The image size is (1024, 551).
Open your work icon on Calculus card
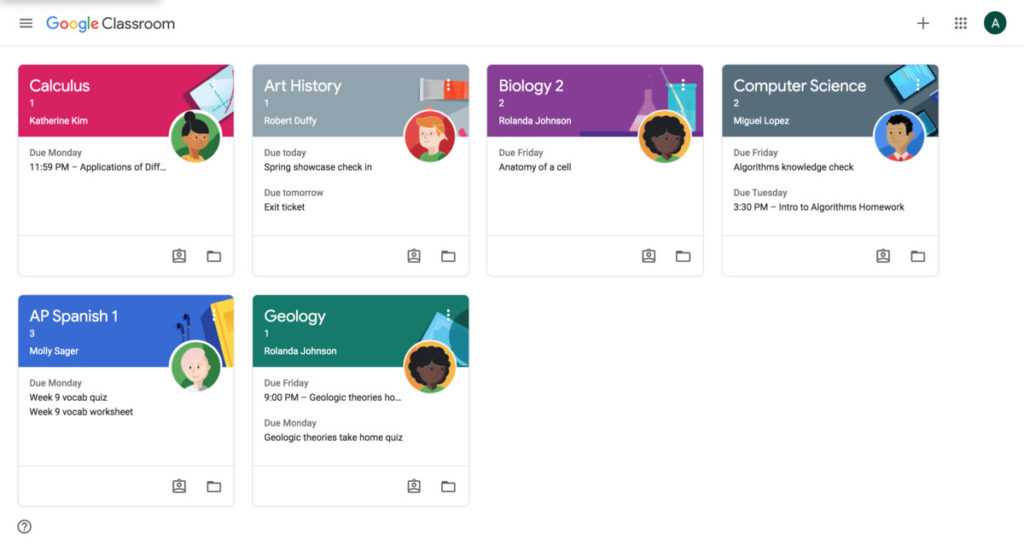pyautogui.click(x=179, y=256)
